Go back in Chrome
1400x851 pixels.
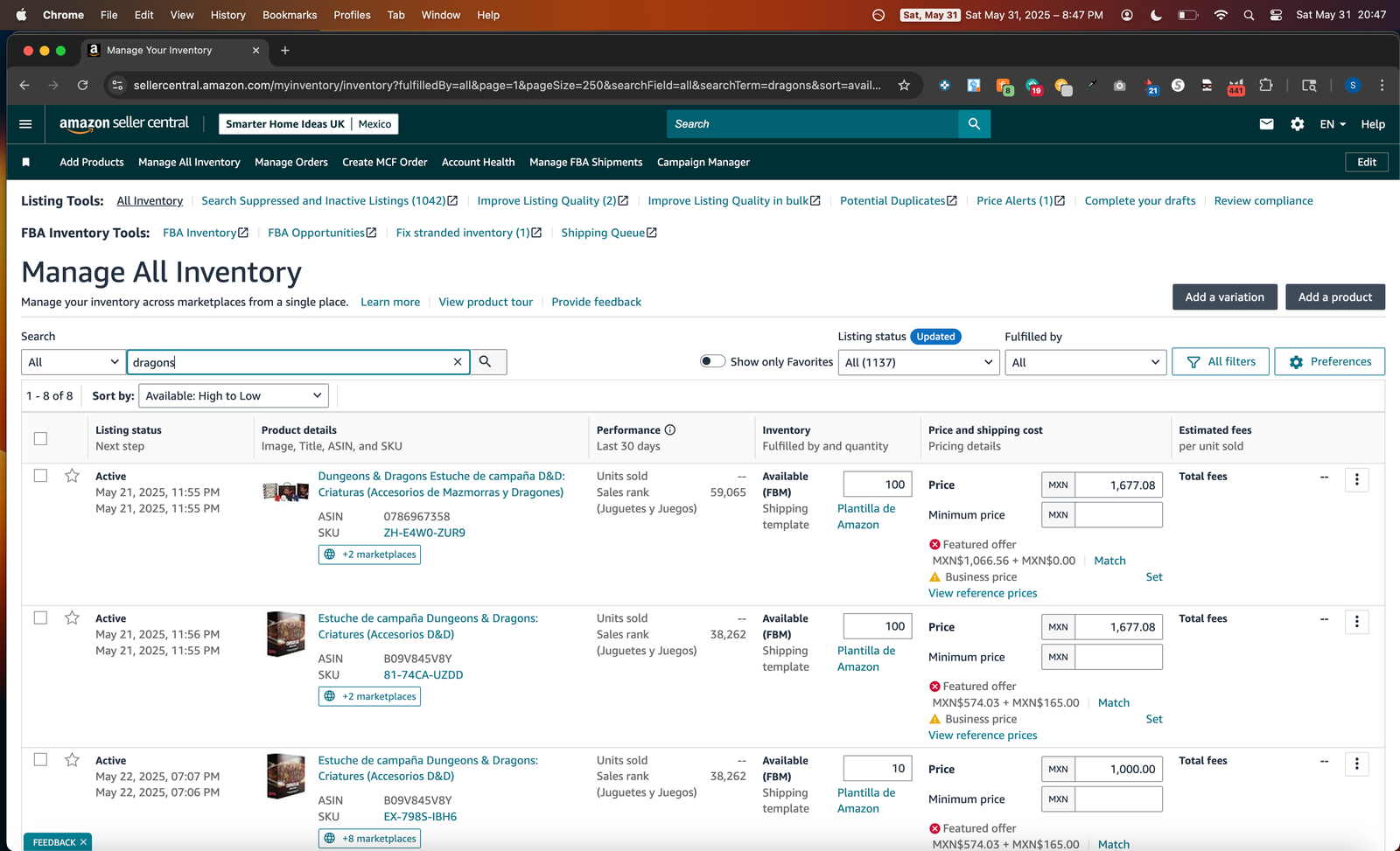pyautogui.click(x=24, y=85)
